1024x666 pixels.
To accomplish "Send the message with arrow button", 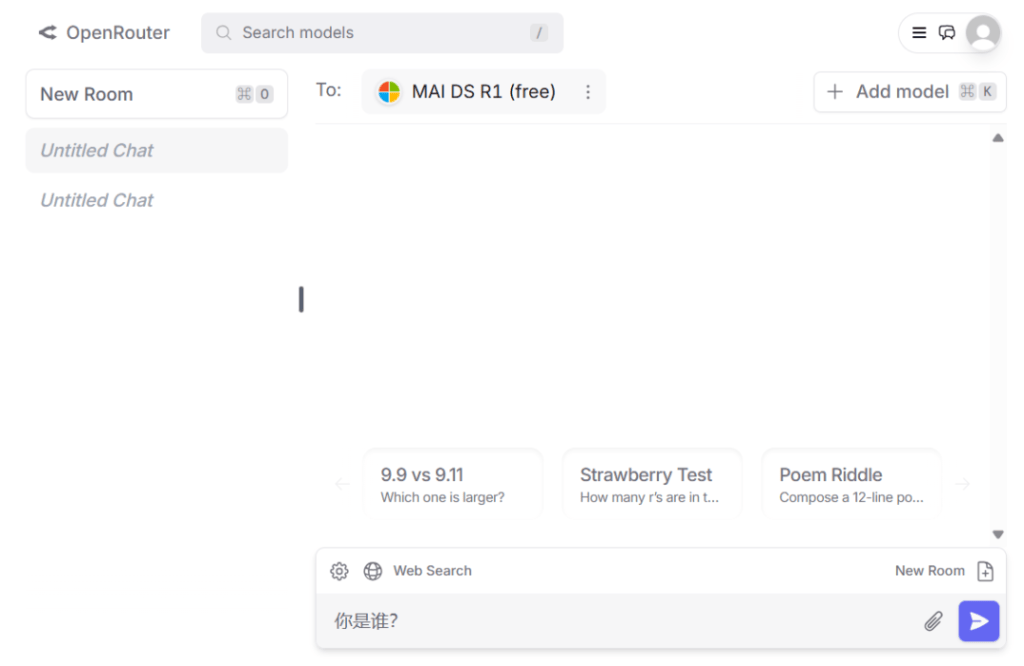I will (978, 621).
